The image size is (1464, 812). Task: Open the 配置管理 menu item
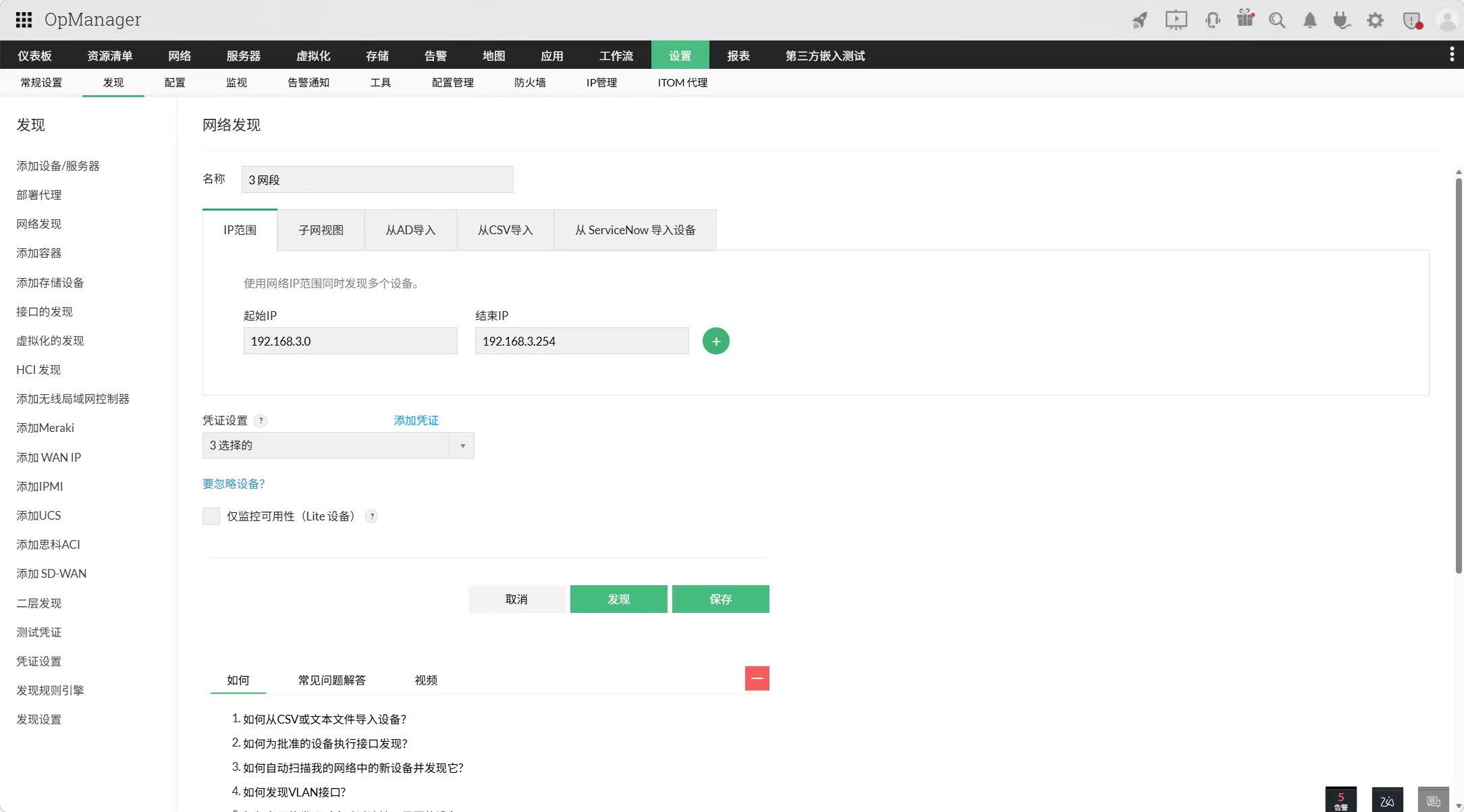451,82
